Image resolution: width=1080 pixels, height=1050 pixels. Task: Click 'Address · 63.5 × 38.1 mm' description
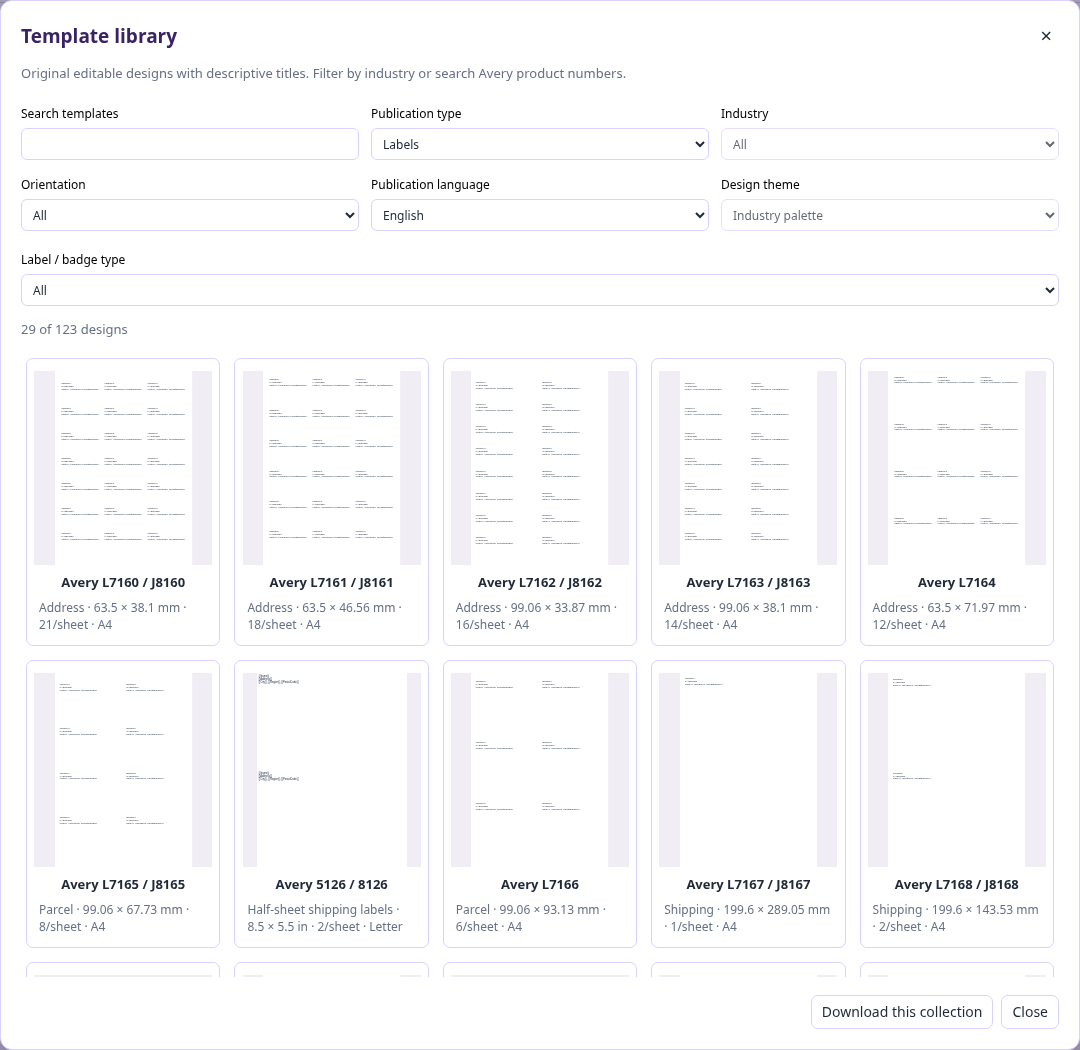point(112,608)
